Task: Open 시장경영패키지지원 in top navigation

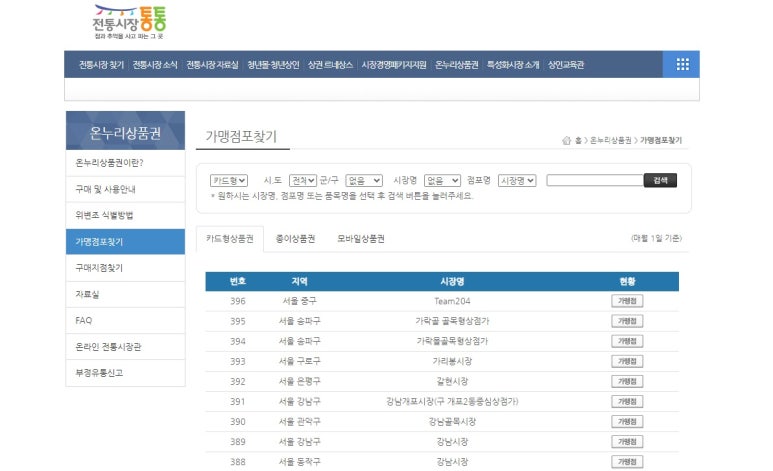Action: (394, 65)
